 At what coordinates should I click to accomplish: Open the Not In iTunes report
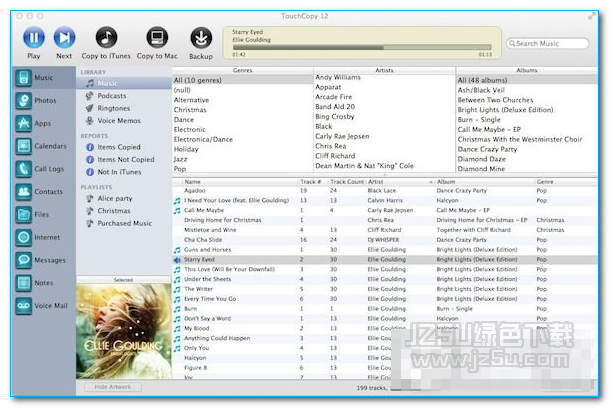[x=124, y=172]
